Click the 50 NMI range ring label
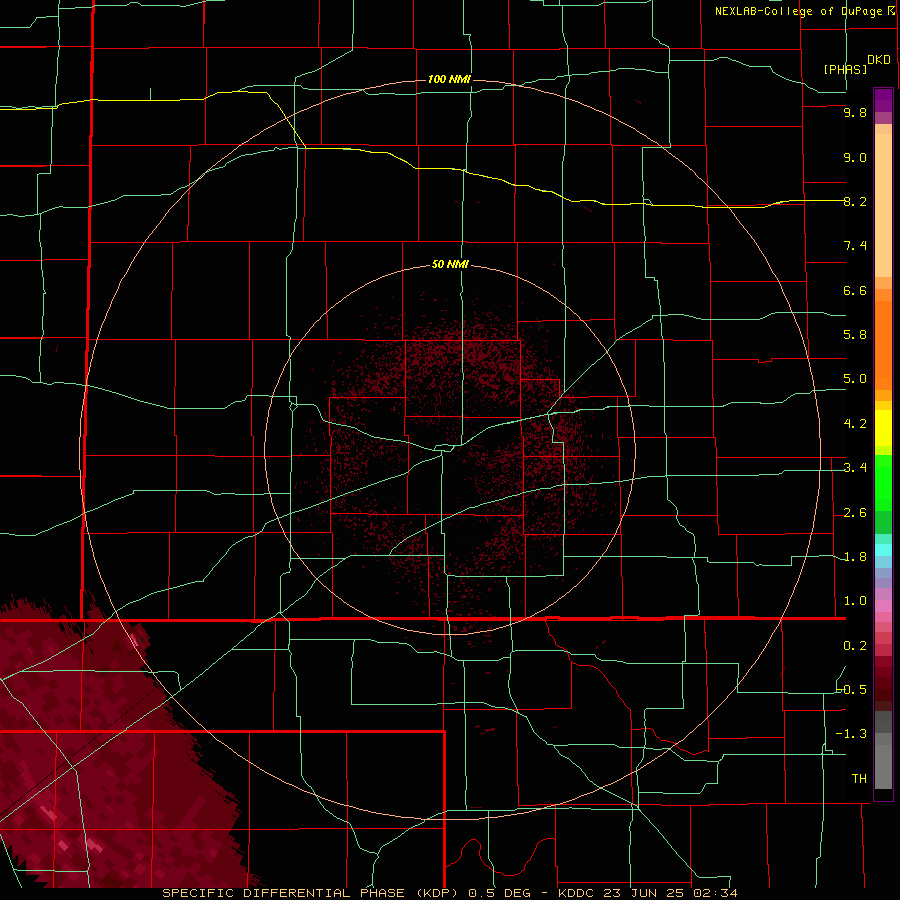900x900 pixels. (450, 265)
